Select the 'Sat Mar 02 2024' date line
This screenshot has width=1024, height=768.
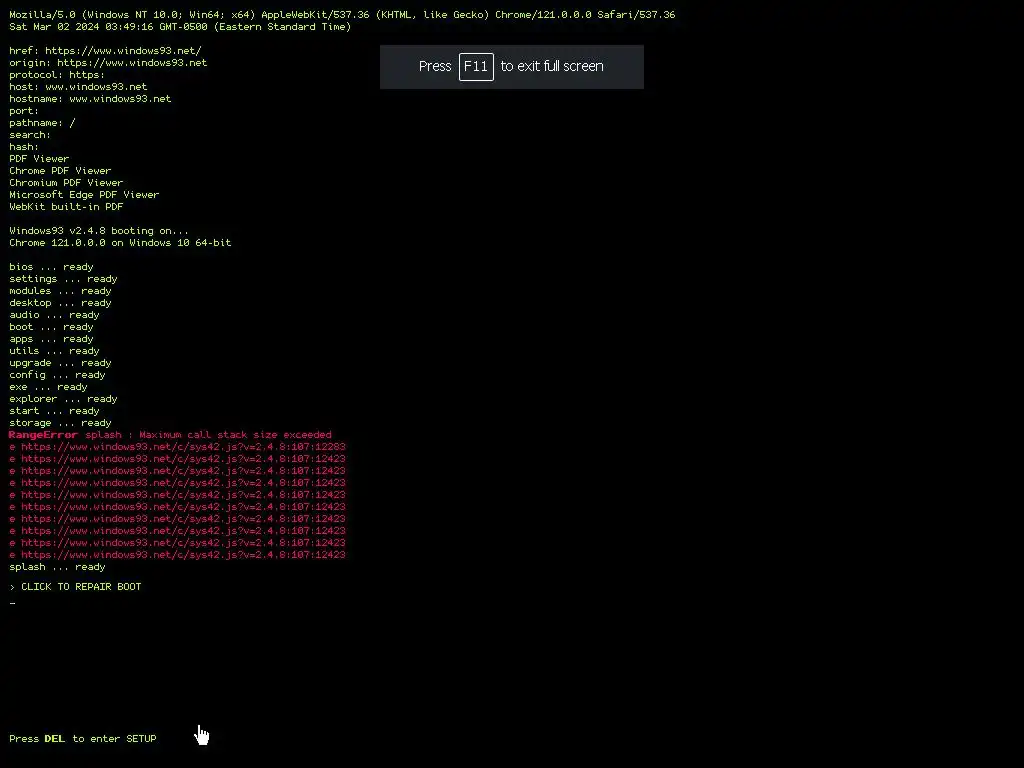(180, 27)
